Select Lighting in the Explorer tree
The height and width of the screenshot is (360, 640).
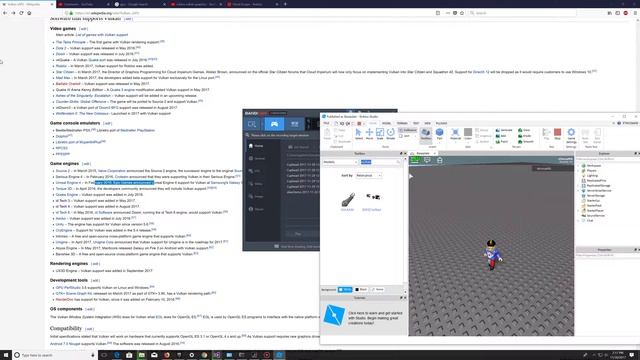[592, 176]
